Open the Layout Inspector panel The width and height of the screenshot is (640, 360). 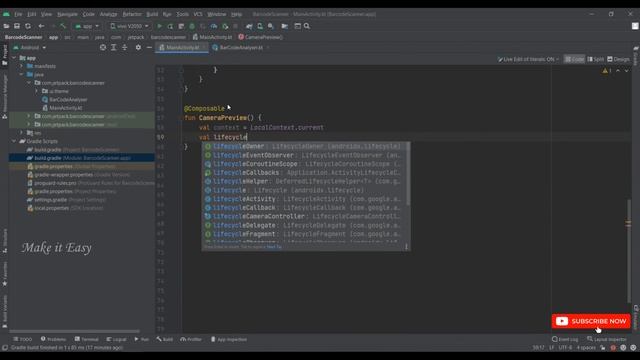607,339
